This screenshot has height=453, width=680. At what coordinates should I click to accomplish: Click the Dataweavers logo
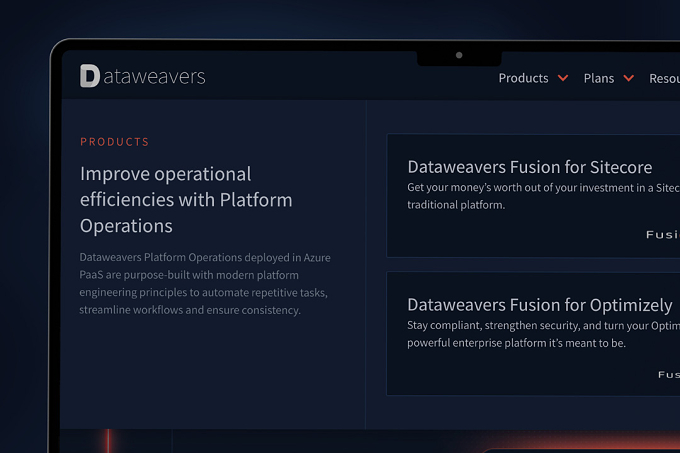(x=143, y=76)
